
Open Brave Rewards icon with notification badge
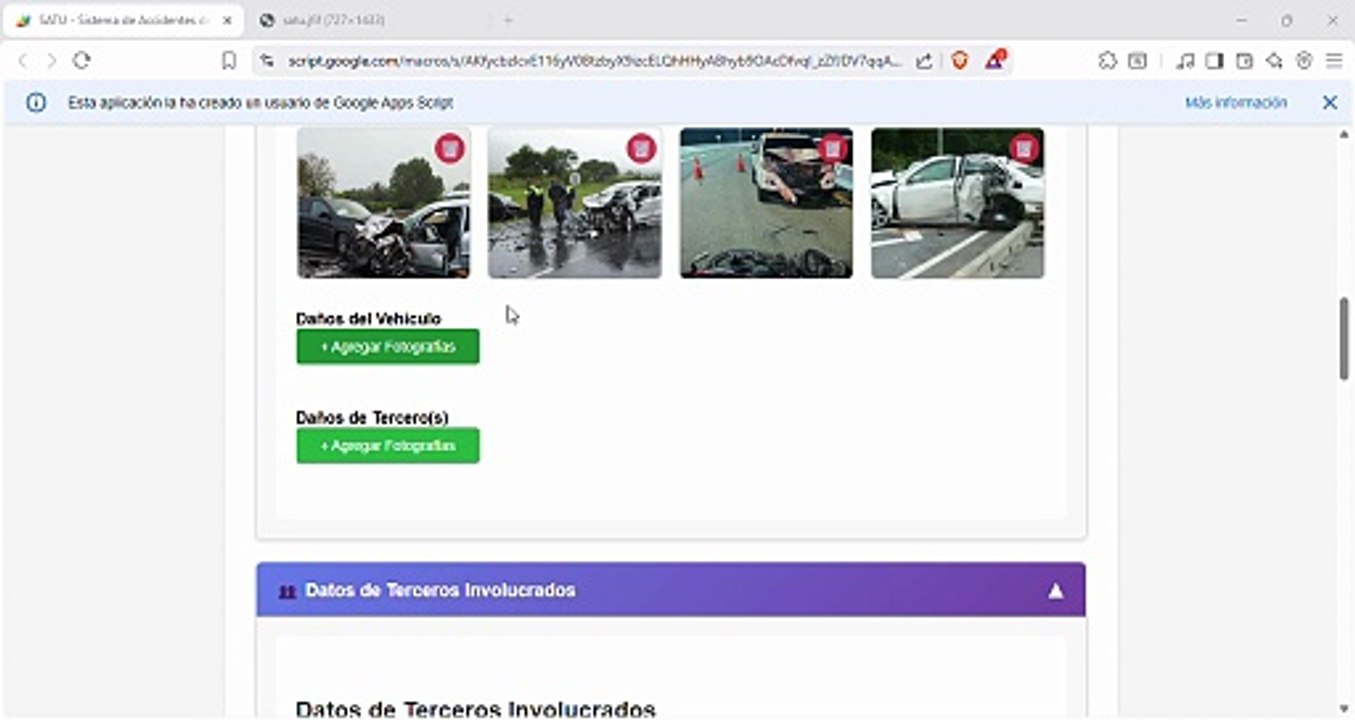(x=995, y=61)
